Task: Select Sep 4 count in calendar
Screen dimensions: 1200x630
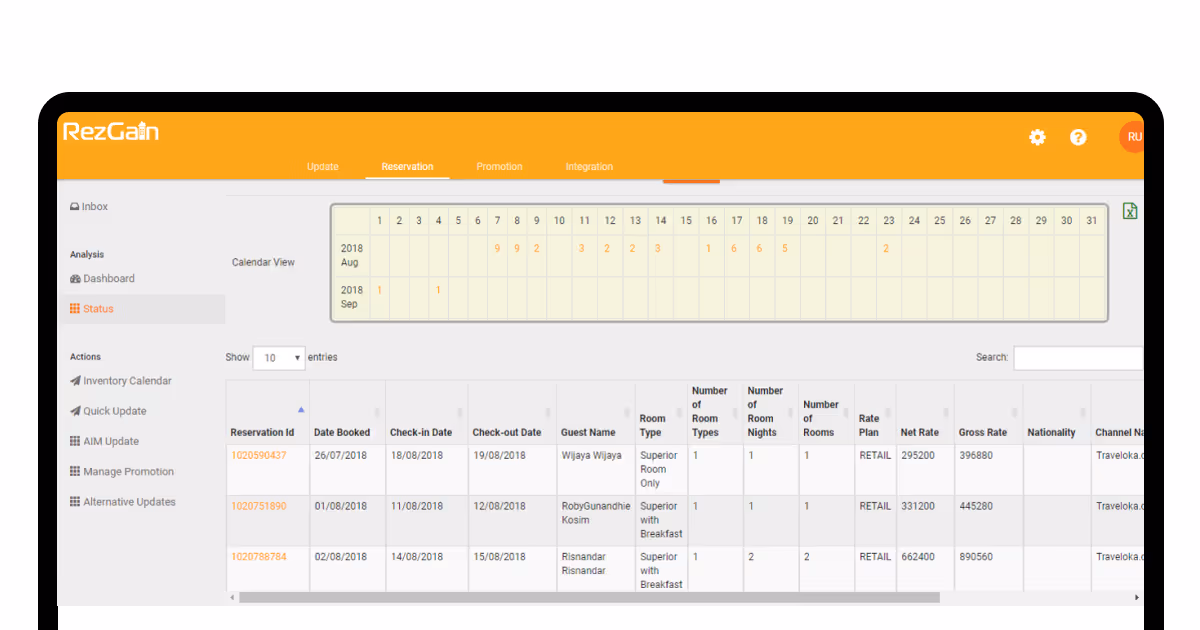Action: [x=438, y=290]
